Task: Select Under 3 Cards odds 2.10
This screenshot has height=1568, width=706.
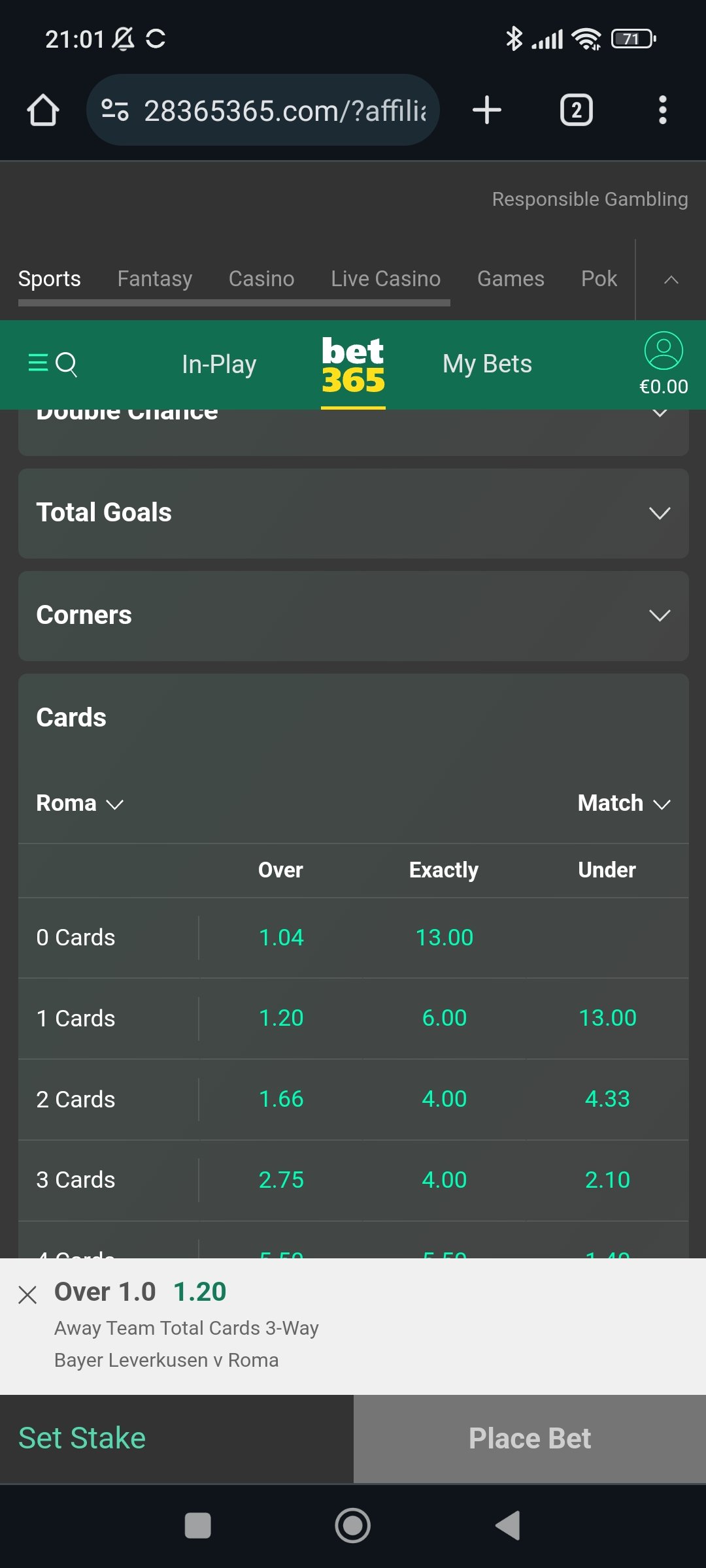Action: click(x=607, y=1180)
